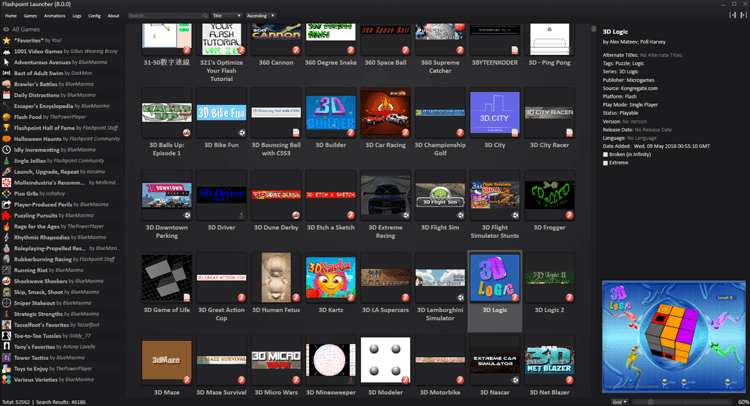Click the 'Publisher: Microgames' details text

click(629, 80)
